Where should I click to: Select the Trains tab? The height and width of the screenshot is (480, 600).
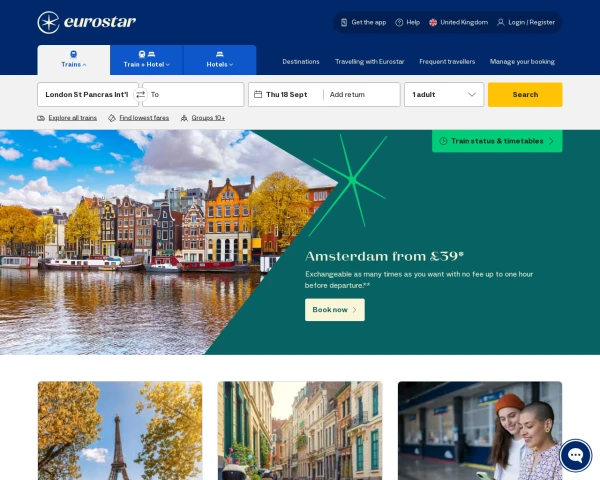(x=74, y=60)
